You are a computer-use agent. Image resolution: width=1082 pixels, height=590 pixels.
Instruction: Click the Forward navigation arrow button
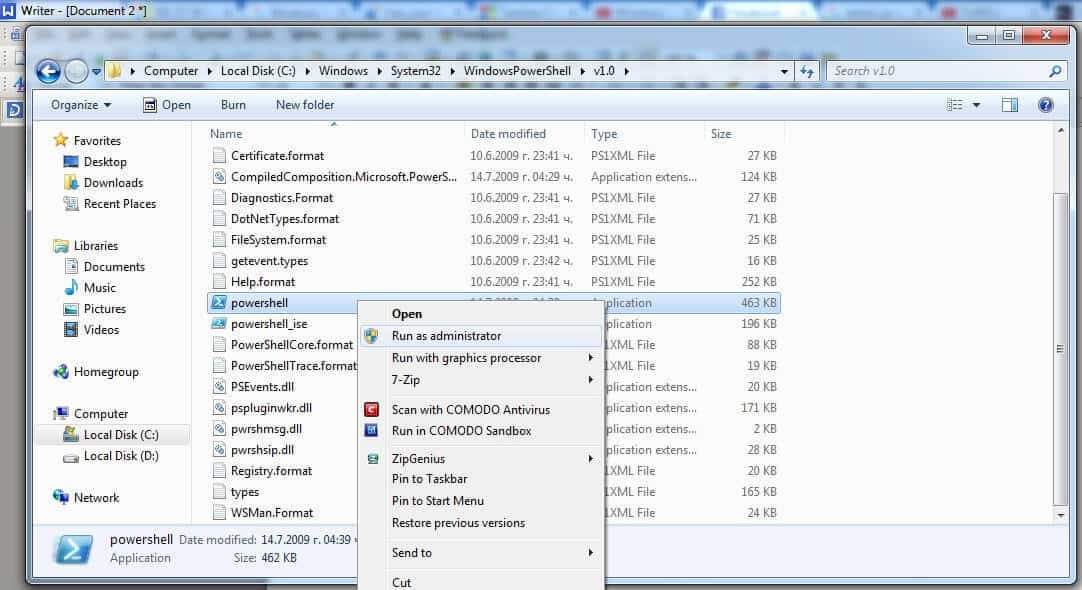(x=77, y=71)
